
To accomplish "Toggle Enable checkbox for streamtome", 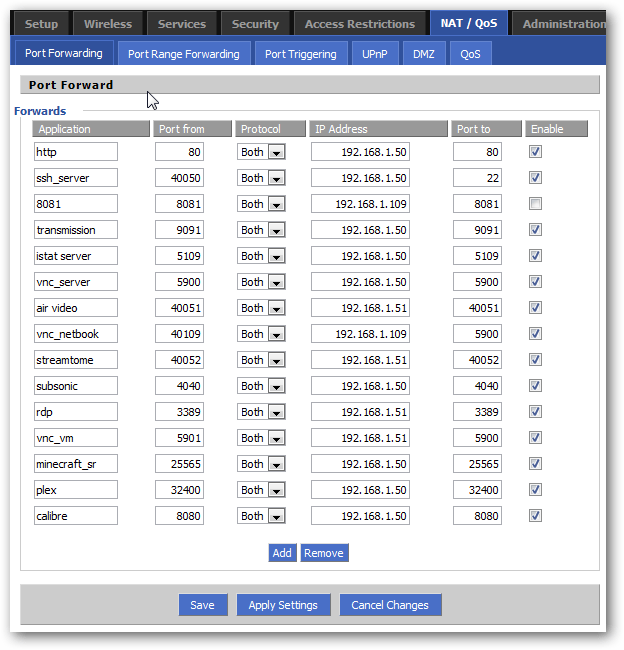I will [x=535, y=360].
